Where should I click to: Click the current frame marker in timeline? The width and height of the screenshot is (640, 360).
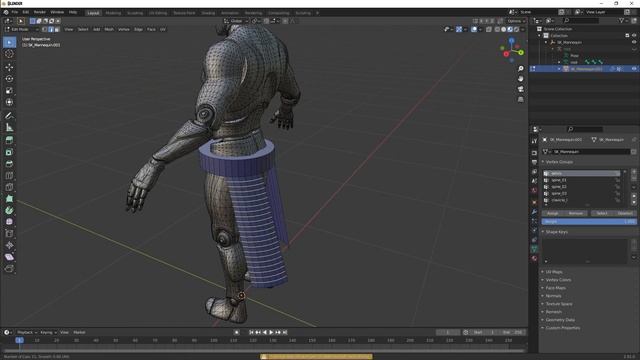(19, 340)
